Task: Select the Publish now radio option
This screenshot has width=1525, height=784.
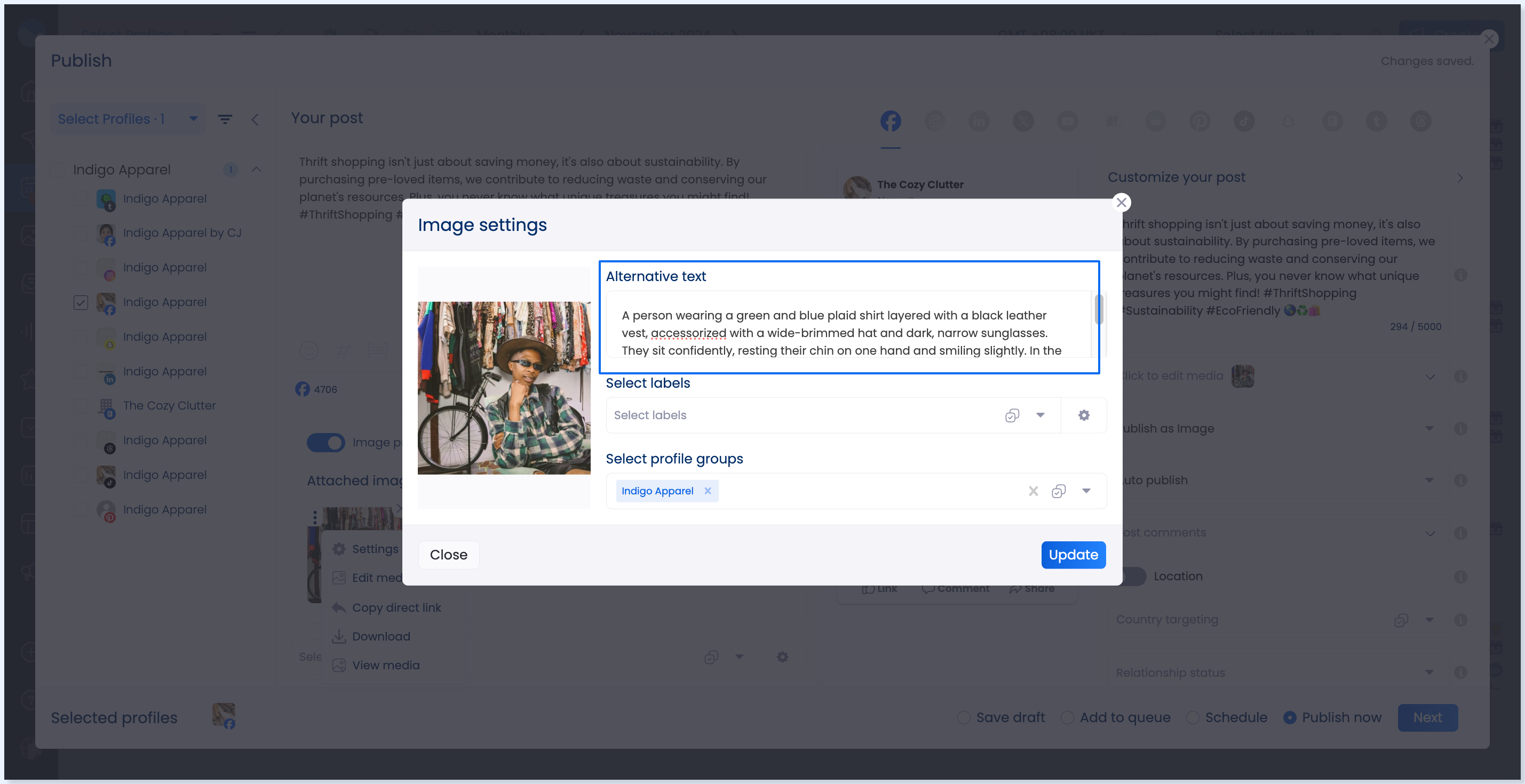Action: 1289,718
